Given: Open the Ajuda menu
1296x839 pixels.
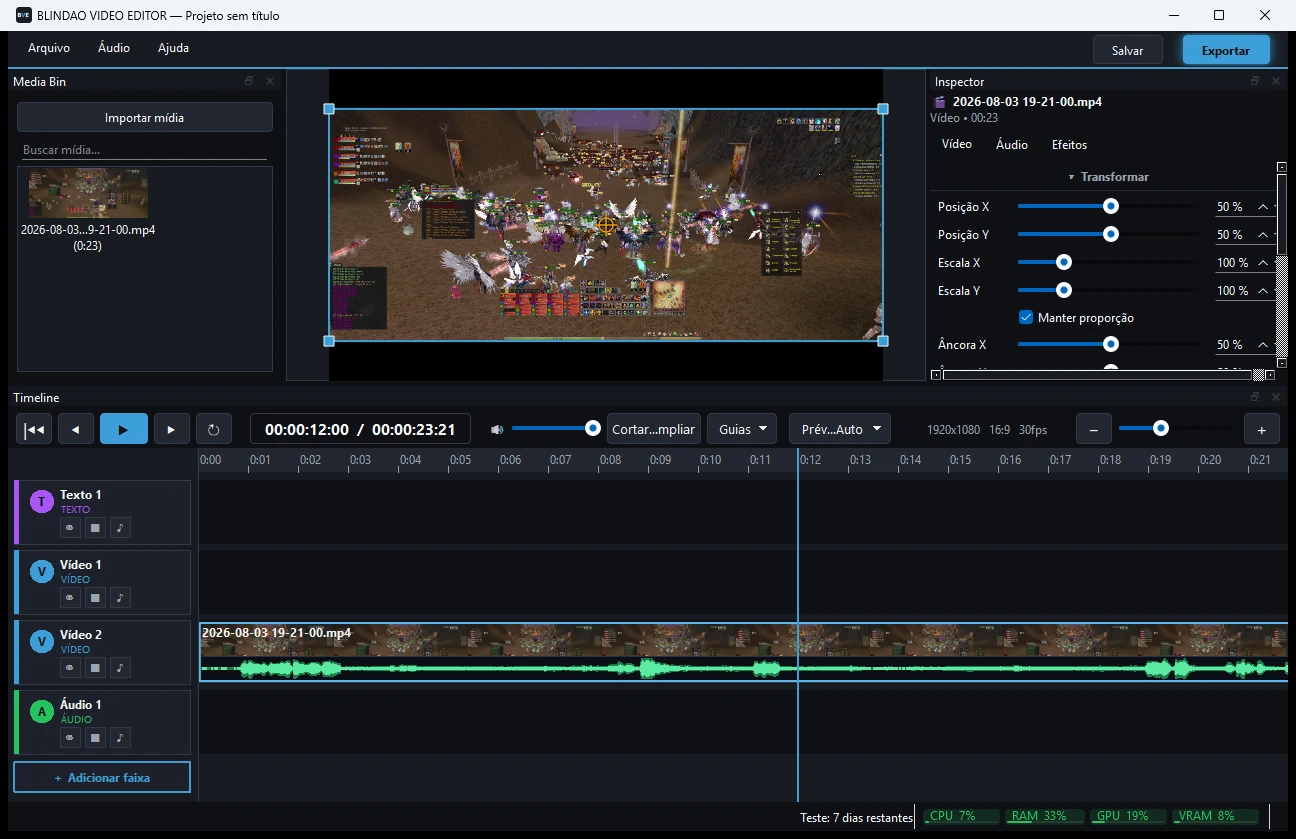Looking at the screenshot, I should click(173, 48).
